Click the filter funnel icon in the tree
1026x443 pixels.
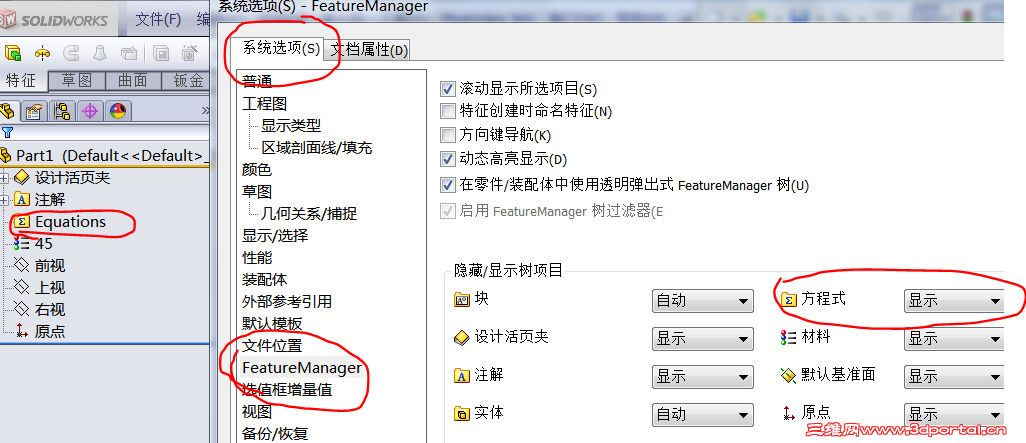(x=8, y=133)
